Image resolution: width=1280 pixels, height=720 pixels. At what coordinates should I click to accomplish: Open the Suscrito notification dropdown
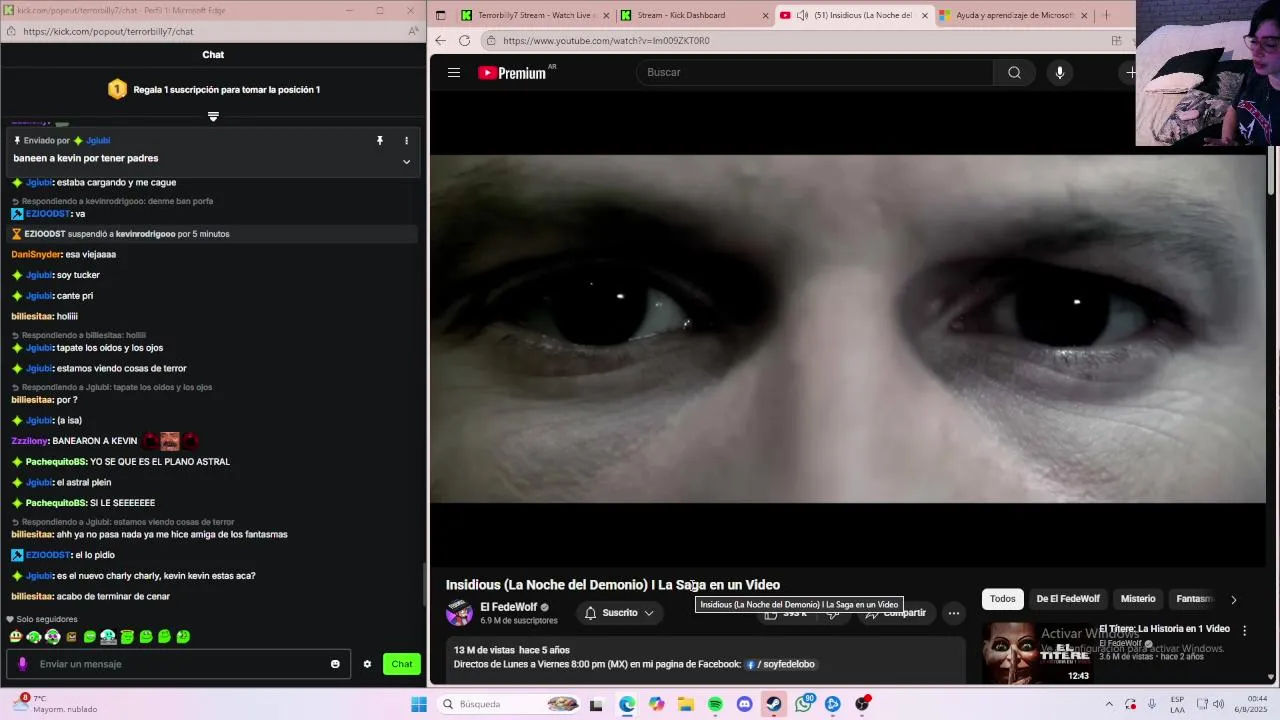[x=619, y=613]
